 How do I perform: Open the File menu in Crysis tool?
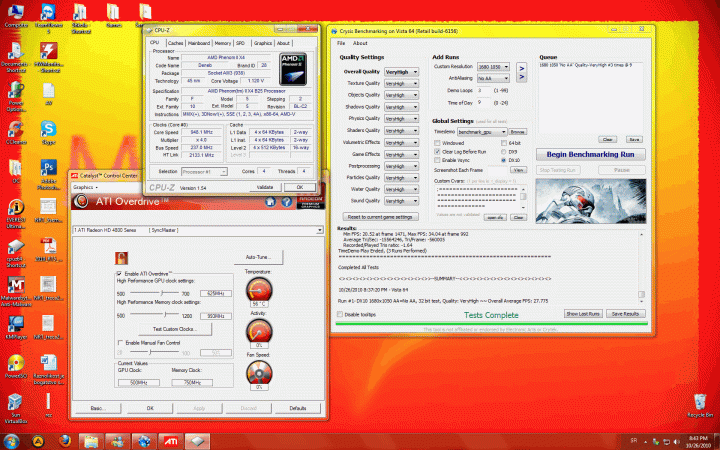pos(341,43)
